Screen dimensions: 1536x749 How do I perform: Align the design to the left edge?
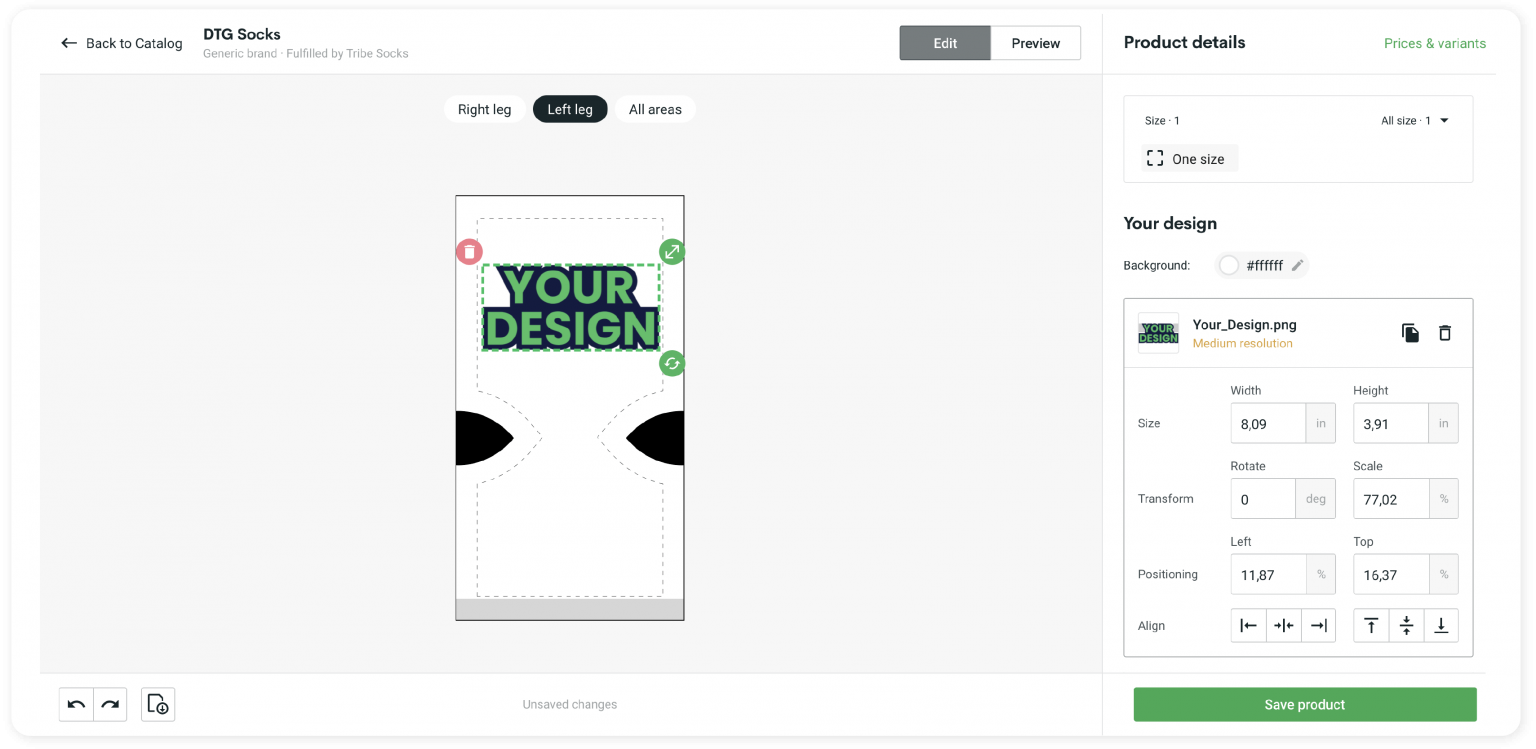(1248, 625)
